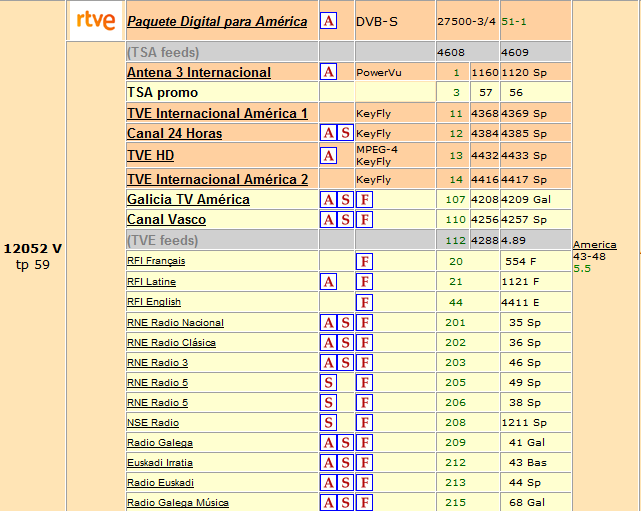The image size is (641, 512).
Task: Click the A icon in Canal 24 Horas row
Action: coord(328,133)
